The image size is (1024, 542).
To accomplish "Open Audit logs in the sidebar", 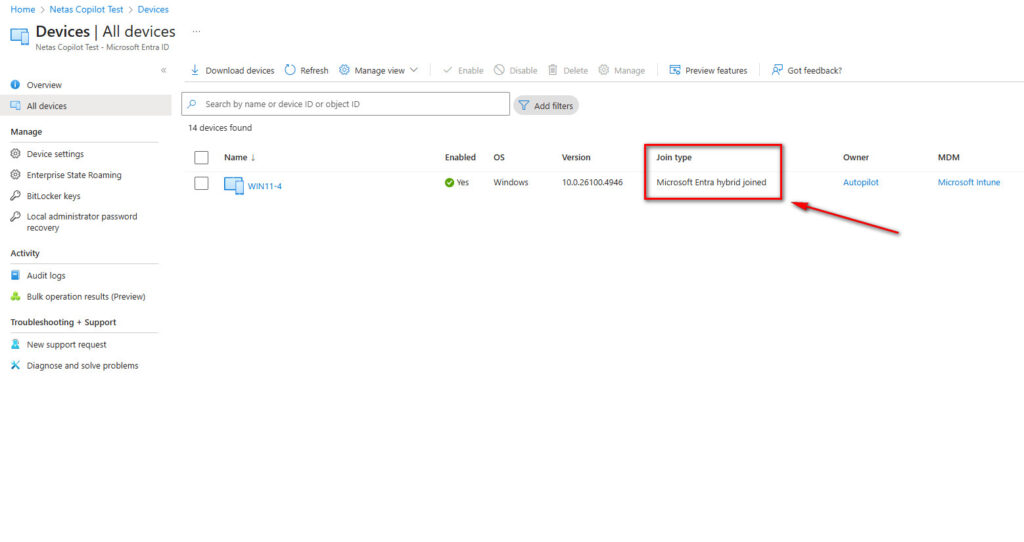I will (45, 275).
